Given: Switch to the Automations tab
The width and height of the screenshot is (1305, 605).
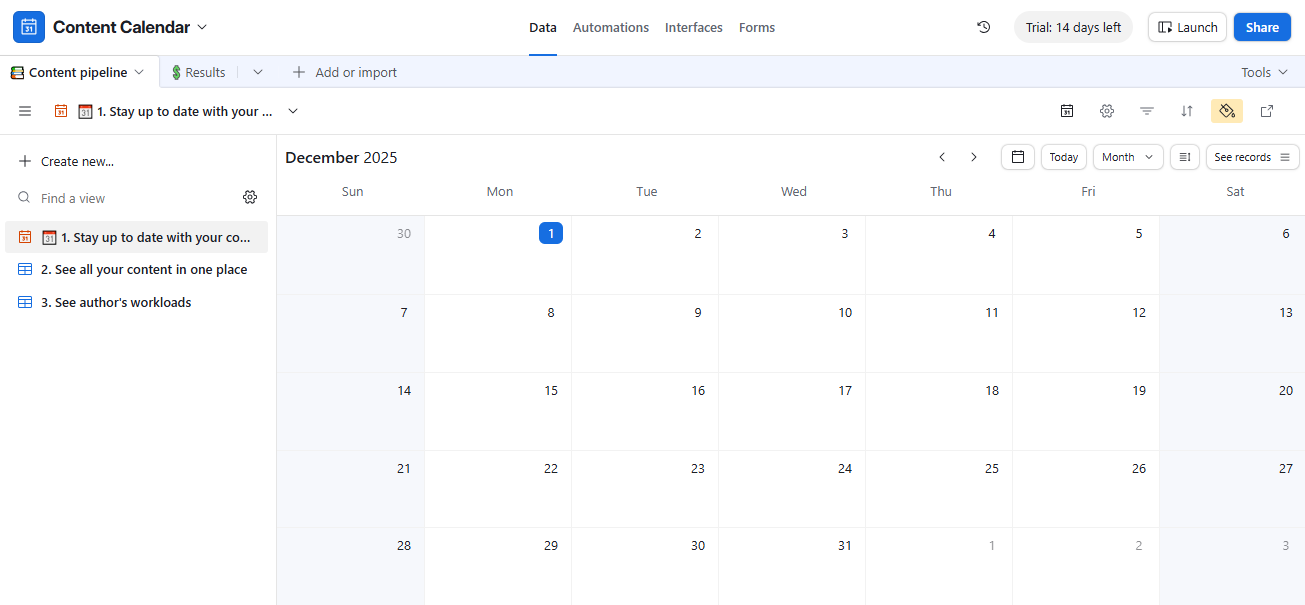Looking at the screenshot, I should [611, 27].
